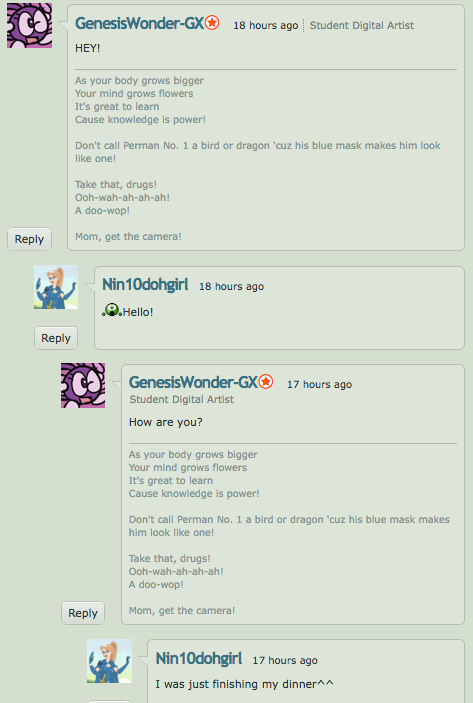
Task: Open Nin10dohgirl profile from dinner comment
Action: (199, 658)
